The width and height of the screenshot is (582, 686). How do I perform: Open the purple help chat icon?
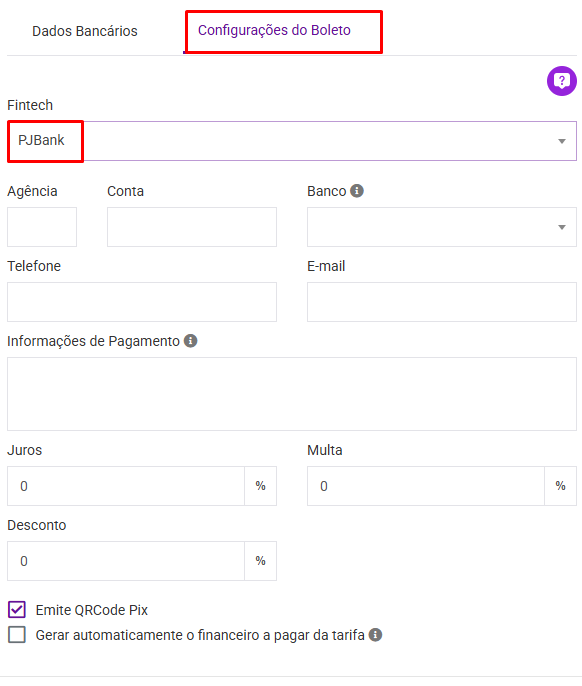tap(561, 81)
